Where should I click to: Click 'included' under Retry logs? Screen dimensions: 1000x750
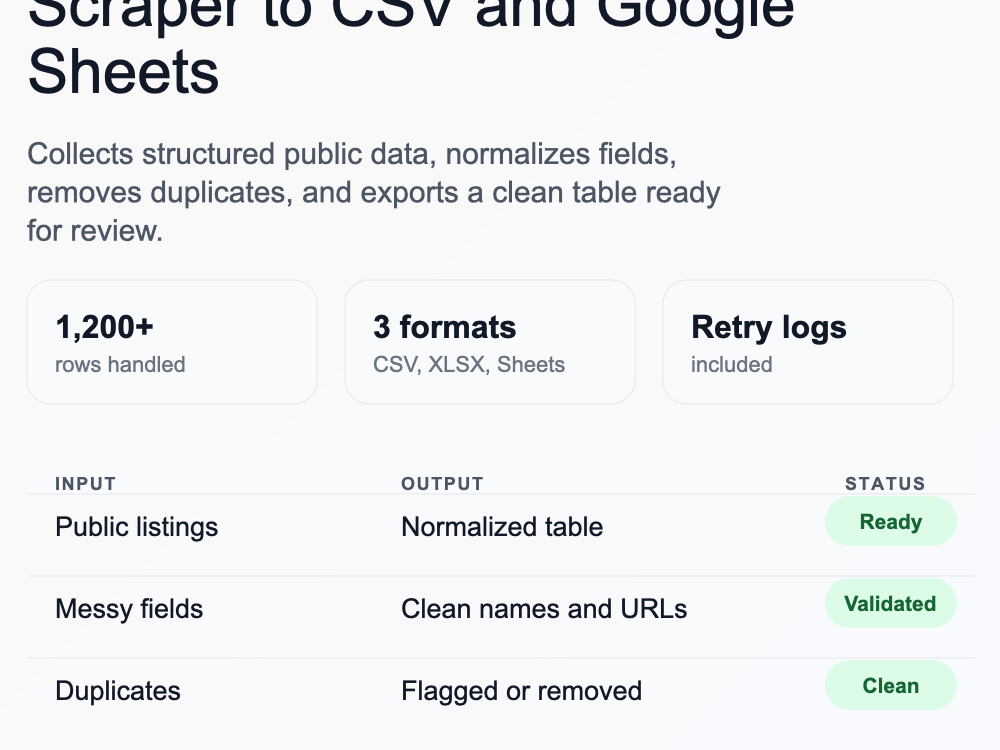pos(732,364)
